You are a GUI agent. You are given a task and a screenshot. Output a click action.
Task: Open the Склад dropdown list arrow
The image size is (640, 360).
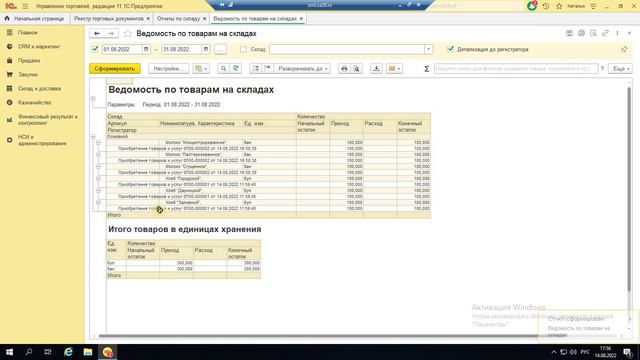pos(428,49)
